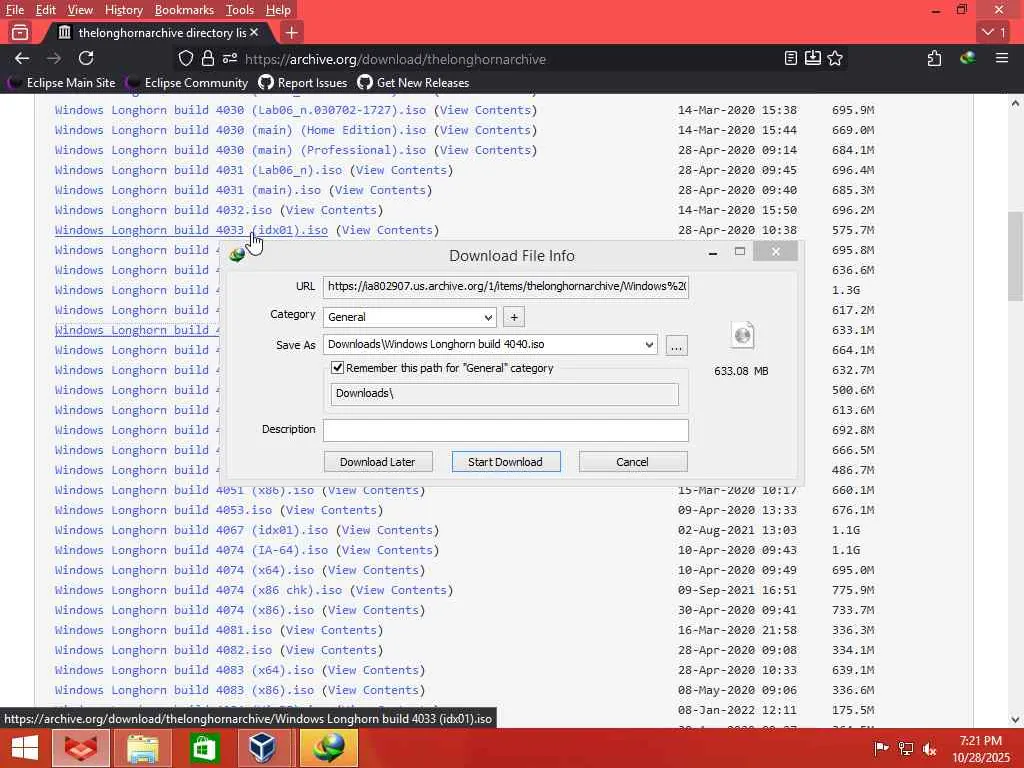This screenshot has width=1024, height=768.
Task: Click Windows Longhorn build 4074 (x64).iso link
Action: click(x=184, y=570)
